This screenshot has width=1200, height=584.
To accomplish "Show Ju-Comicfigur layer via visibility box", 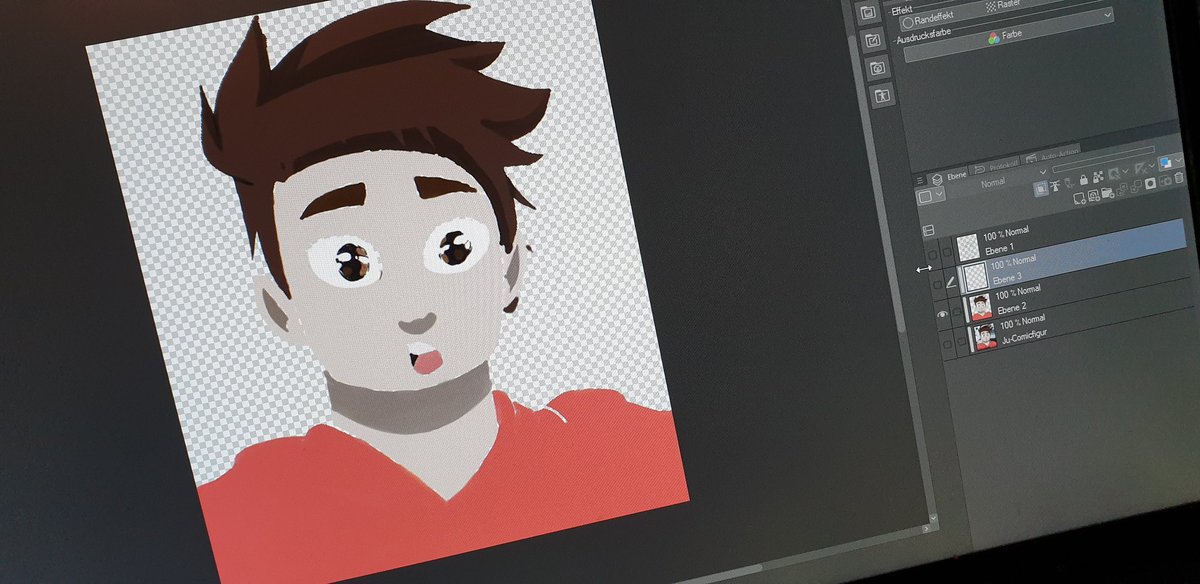I will tap(947, 345).
